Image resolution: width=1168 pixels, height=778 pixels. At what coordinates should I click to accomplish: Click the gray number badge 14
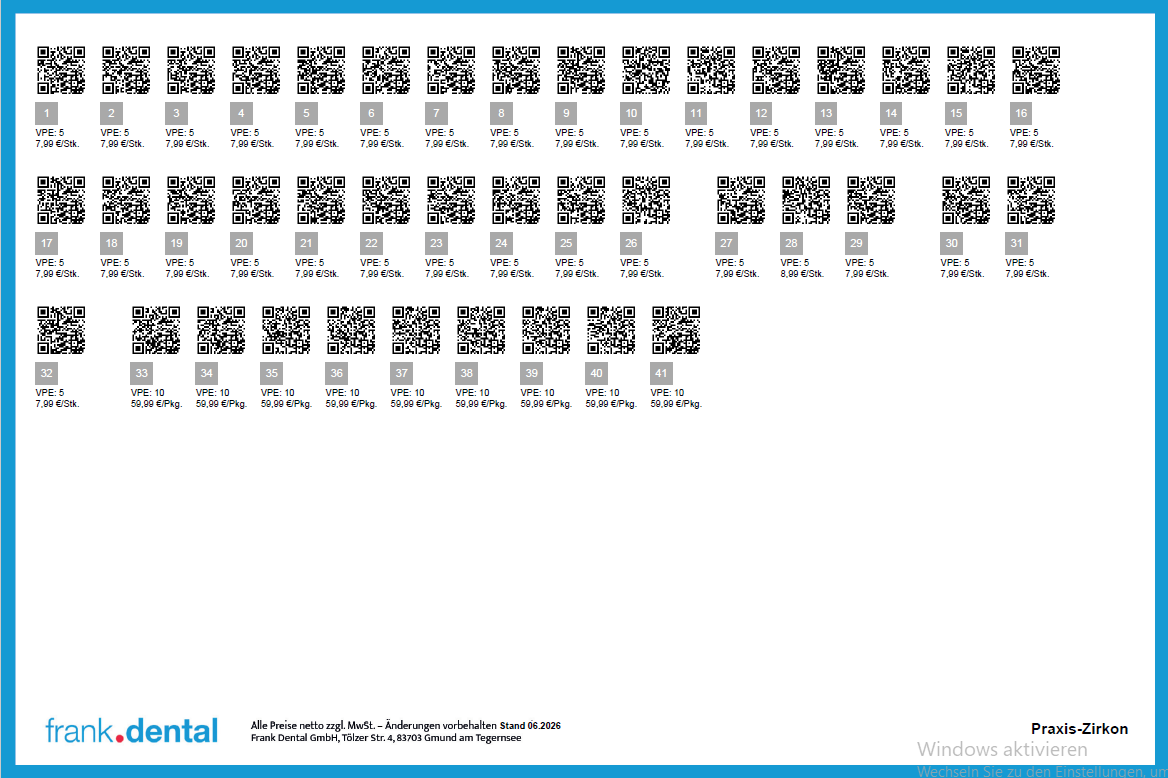[891, 113]
